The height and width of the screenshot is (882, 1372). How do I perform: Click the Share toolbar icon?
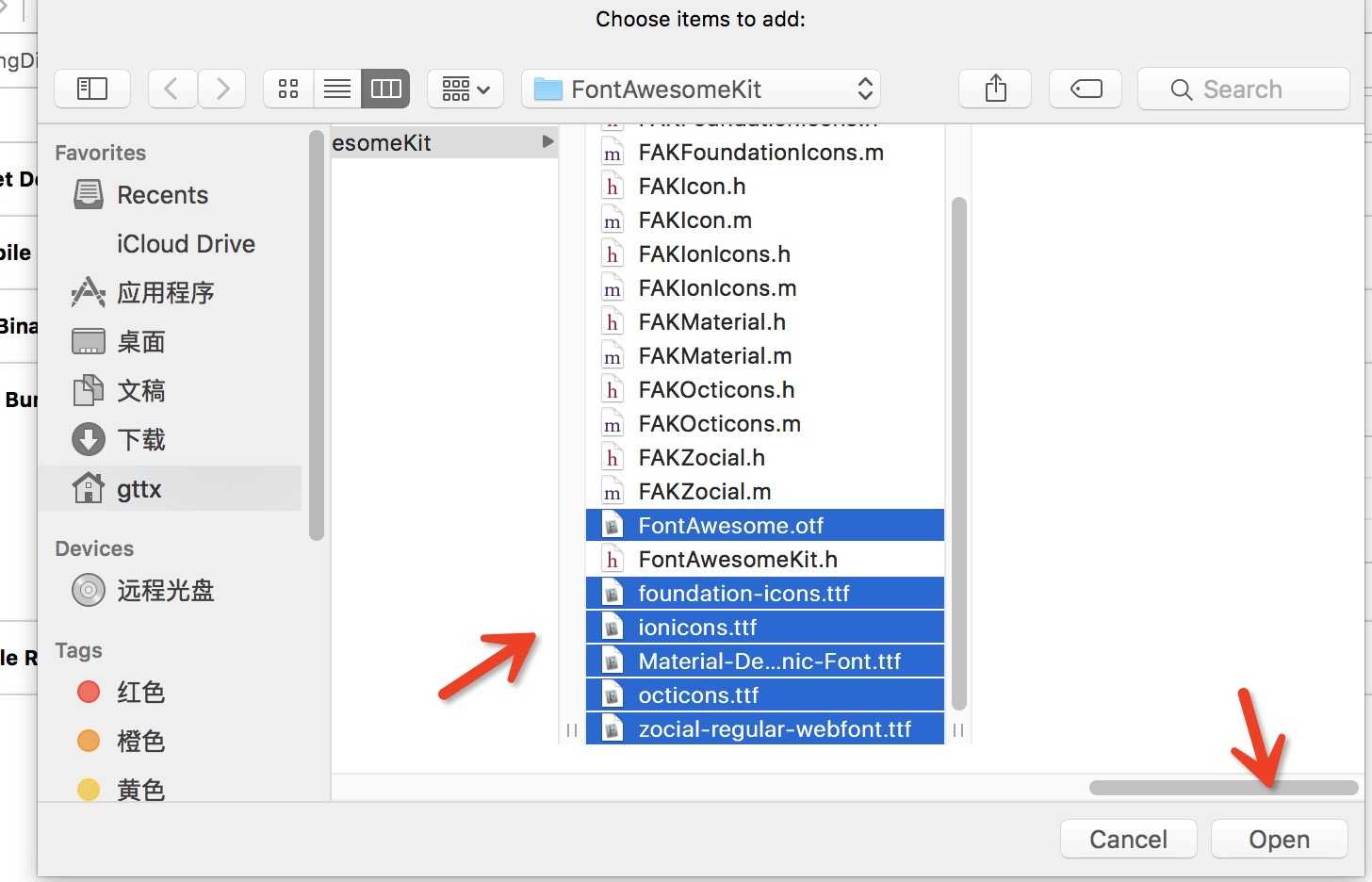(995, 90)
